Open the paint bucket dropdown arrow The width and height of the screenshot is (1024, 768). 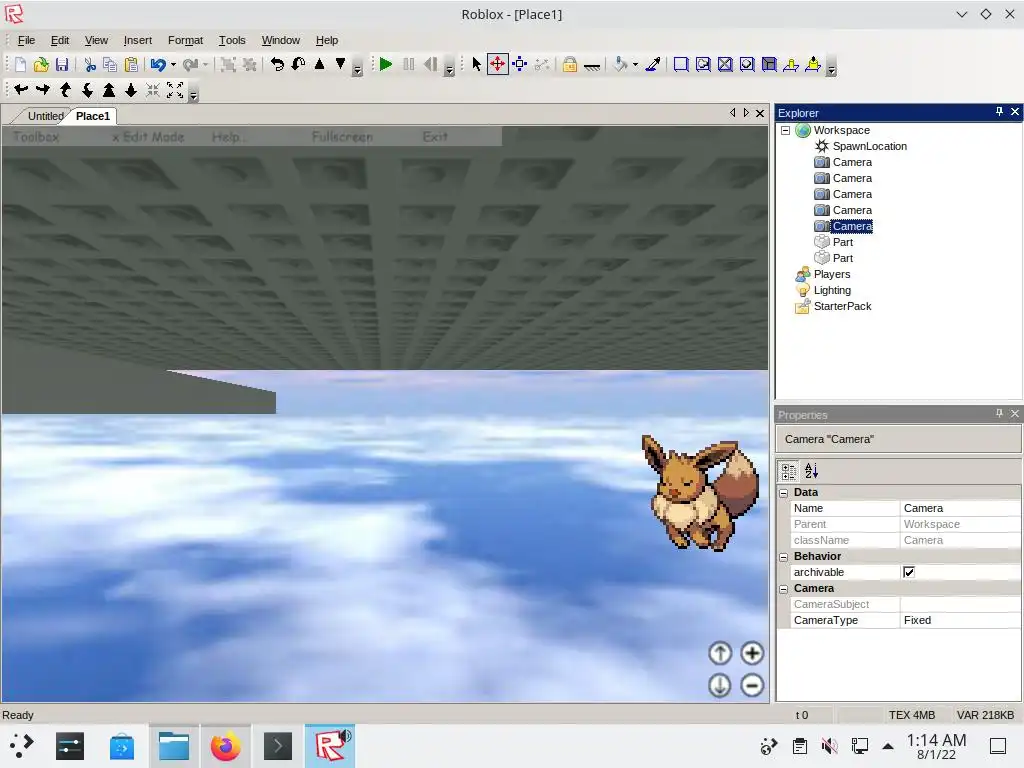(635, 65)
